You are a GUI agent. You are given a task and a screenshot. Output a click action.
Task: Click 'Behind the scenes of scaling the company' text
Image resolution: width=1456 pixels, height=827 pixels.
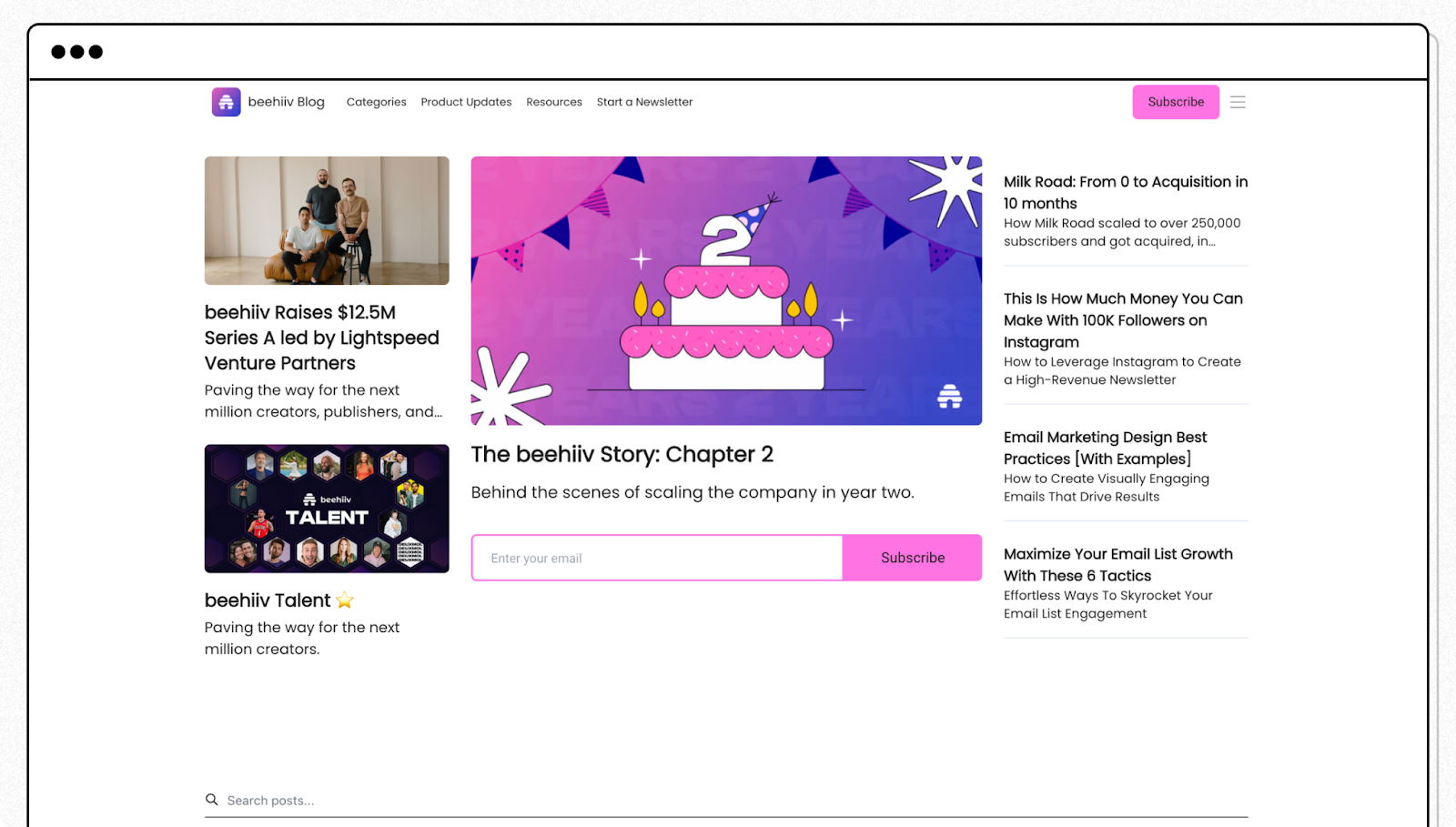click(693, 492)
